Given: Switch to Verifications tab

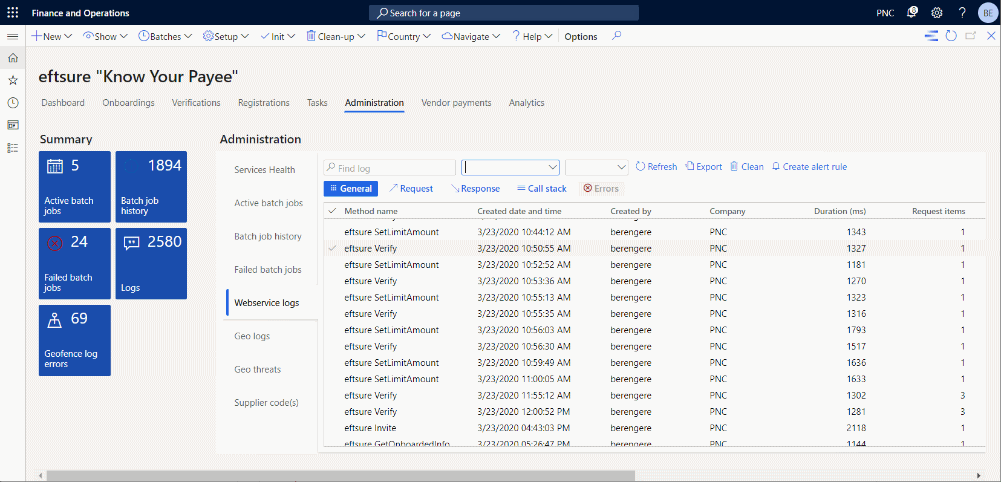Looking at the screenshot, I should point(196,103).
